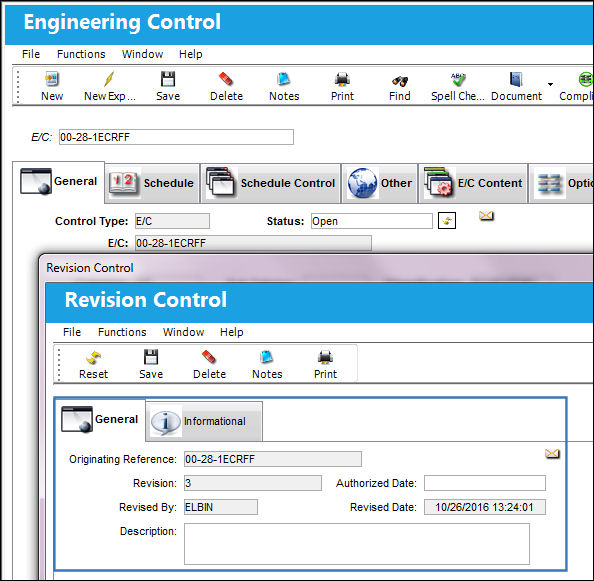Click Engineering Control toolbar grip handle
Screen dimensions: 594x581
[18, 86]
